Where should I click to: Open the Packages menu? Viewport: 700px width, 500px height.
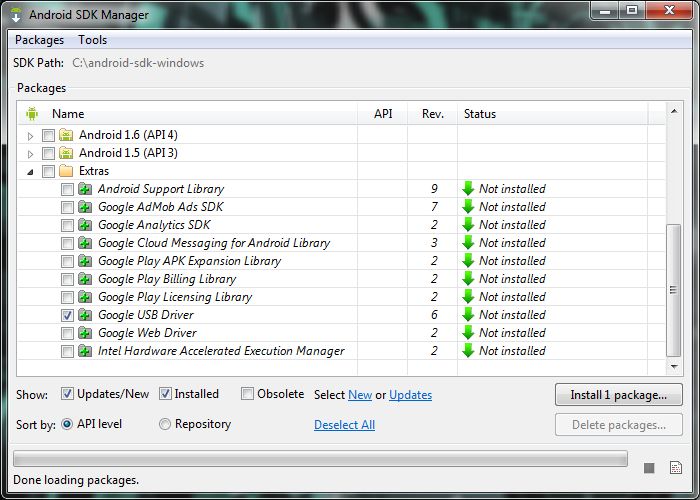(x=39, y=40)
